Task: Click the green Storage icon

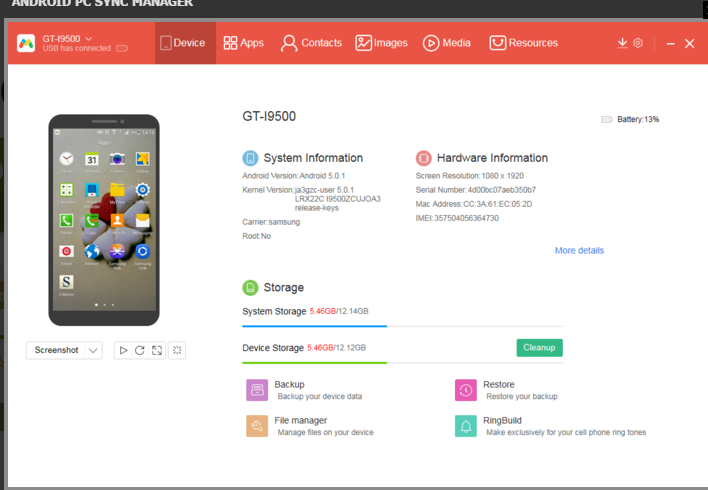Action: point(250,288)
